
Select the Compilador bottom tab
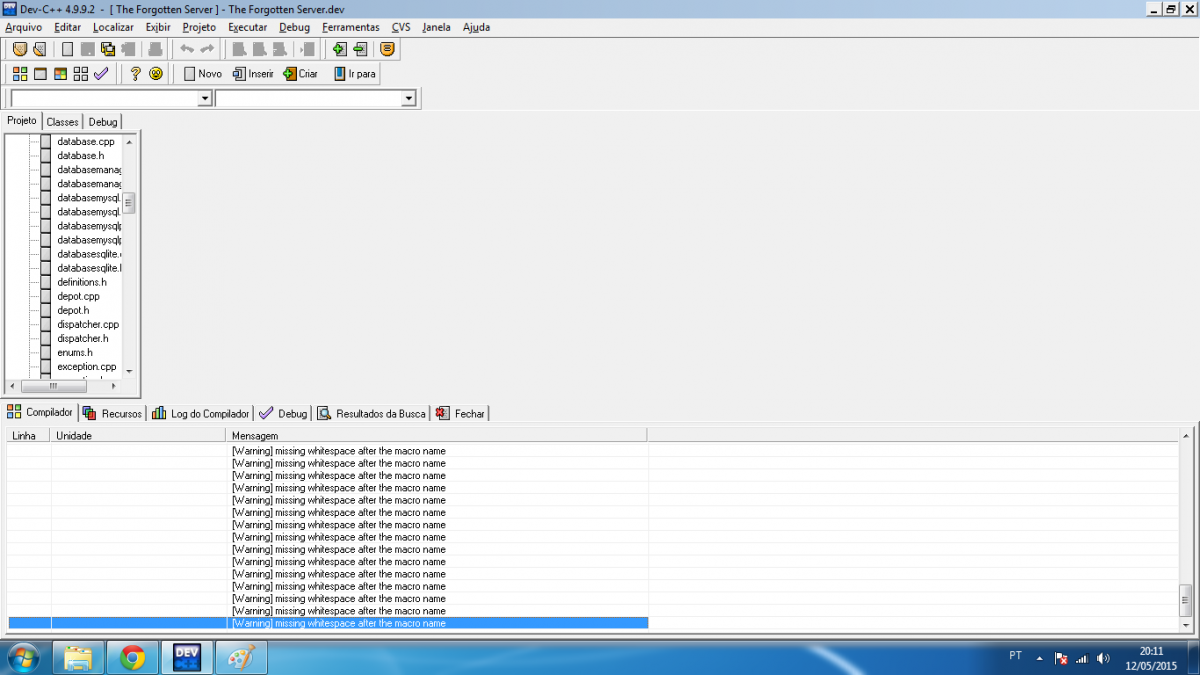pyautogui.click(x=40, y=412)
